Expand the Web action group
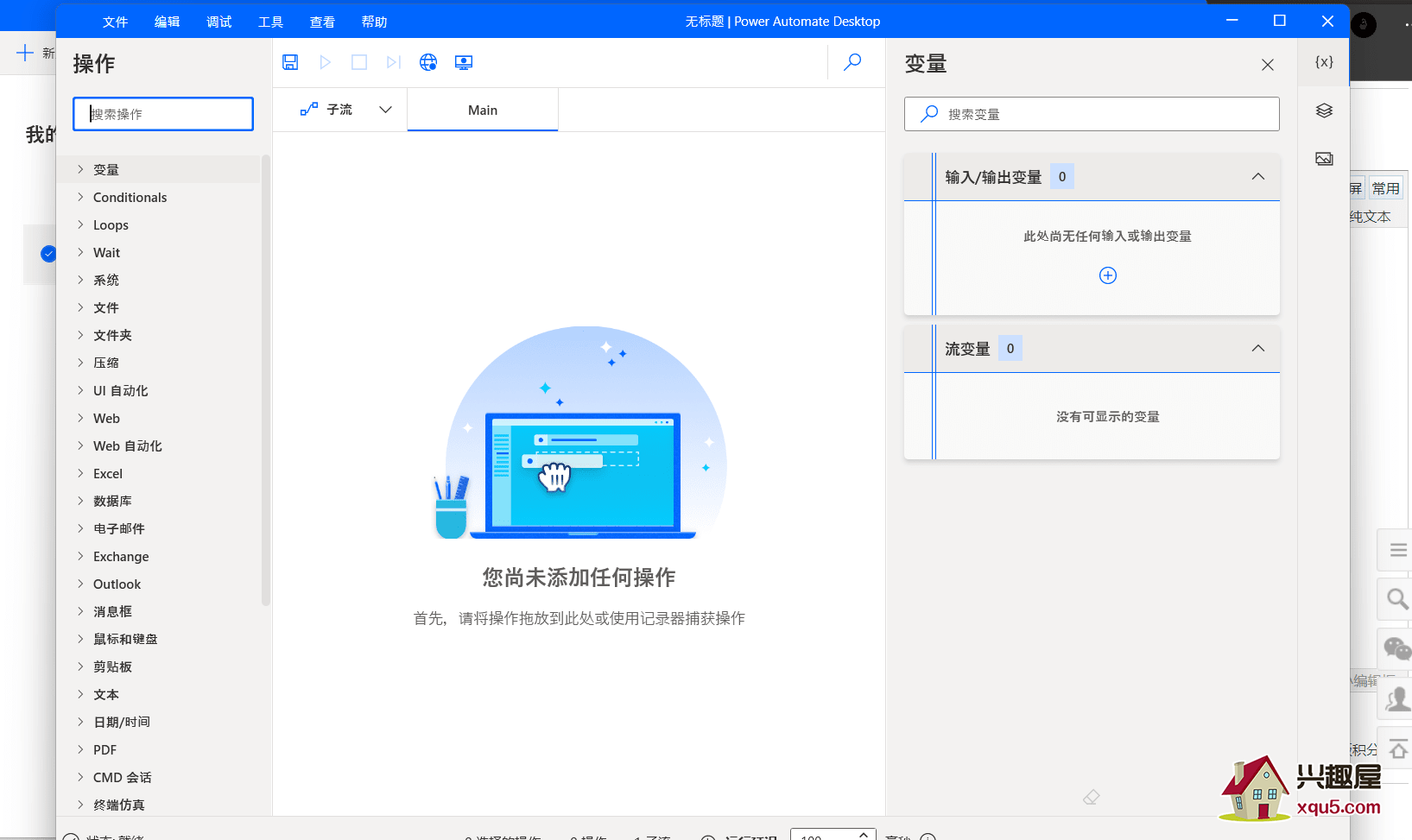 pyautogui.click(x=80, y=418)
